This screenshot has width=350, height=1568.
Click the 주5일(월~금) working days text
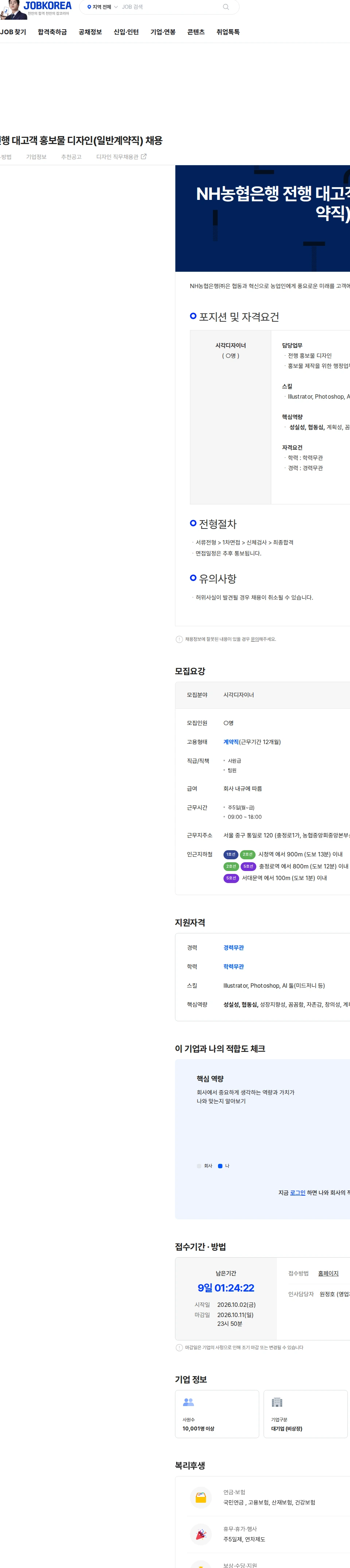point(241,808)
